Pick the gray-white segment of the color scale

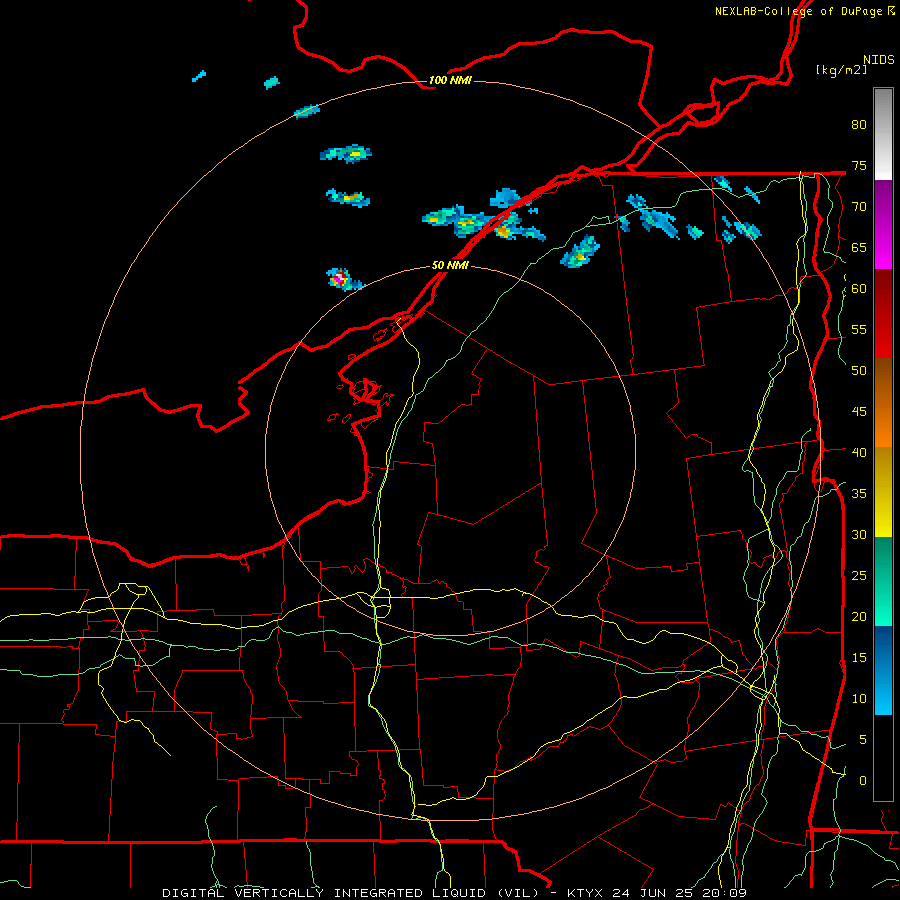(883, 134)
